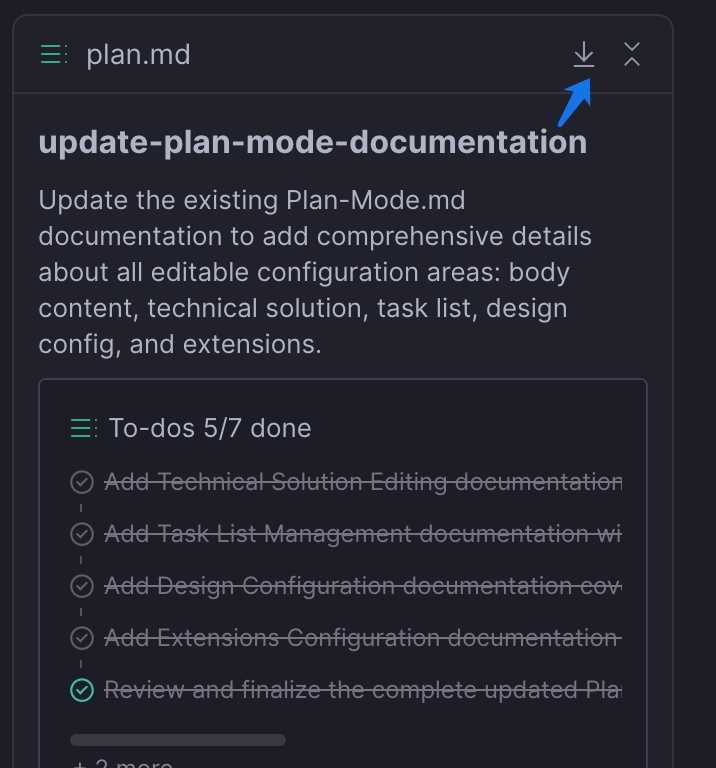
Task: Click the Add Extensions Configuration documentation item
Action: [x=362, y=638]
